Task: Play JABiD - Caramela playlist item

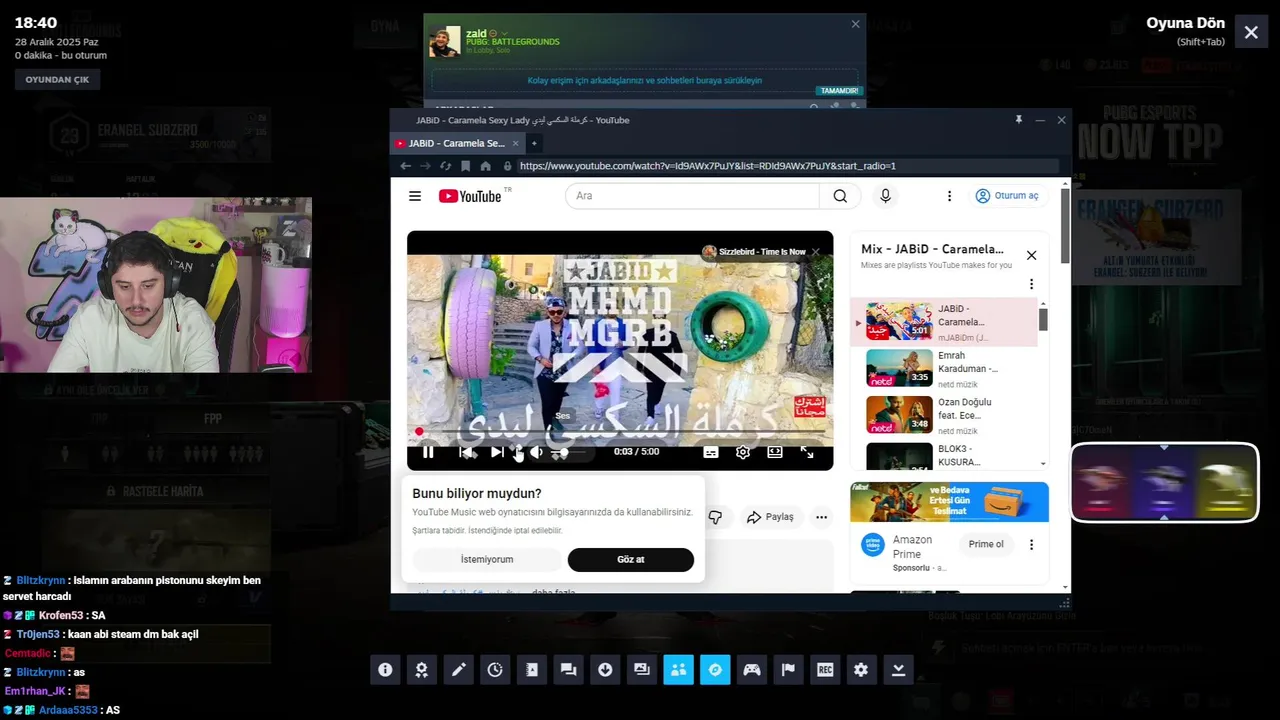Action: 943,322
